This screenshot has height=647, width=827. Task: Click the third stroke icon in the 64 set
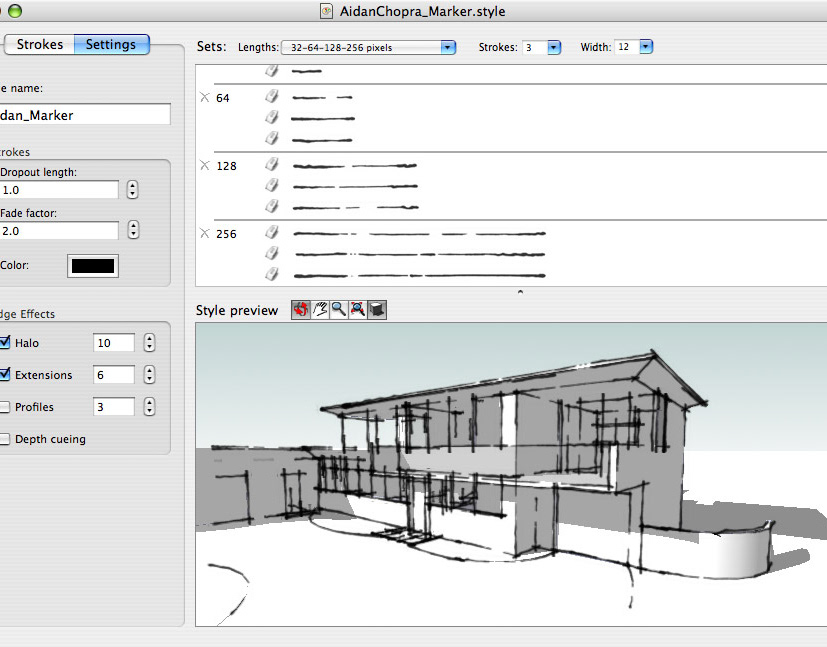[272, 138]
